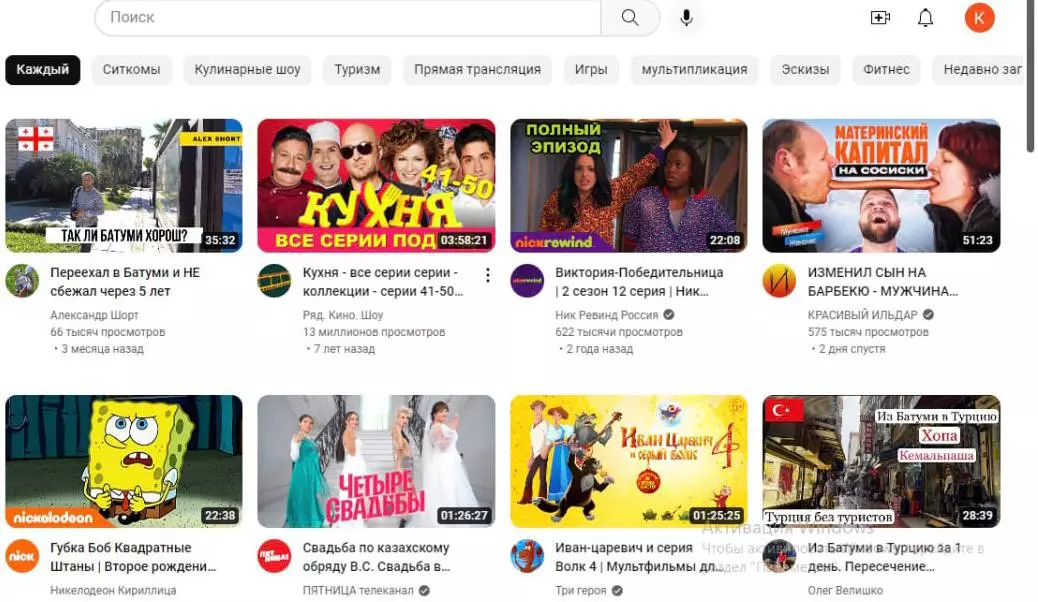The image size is (1038, 602).
Task: Open Александр Шорт channel avatar
Action: tap(22, 281)
